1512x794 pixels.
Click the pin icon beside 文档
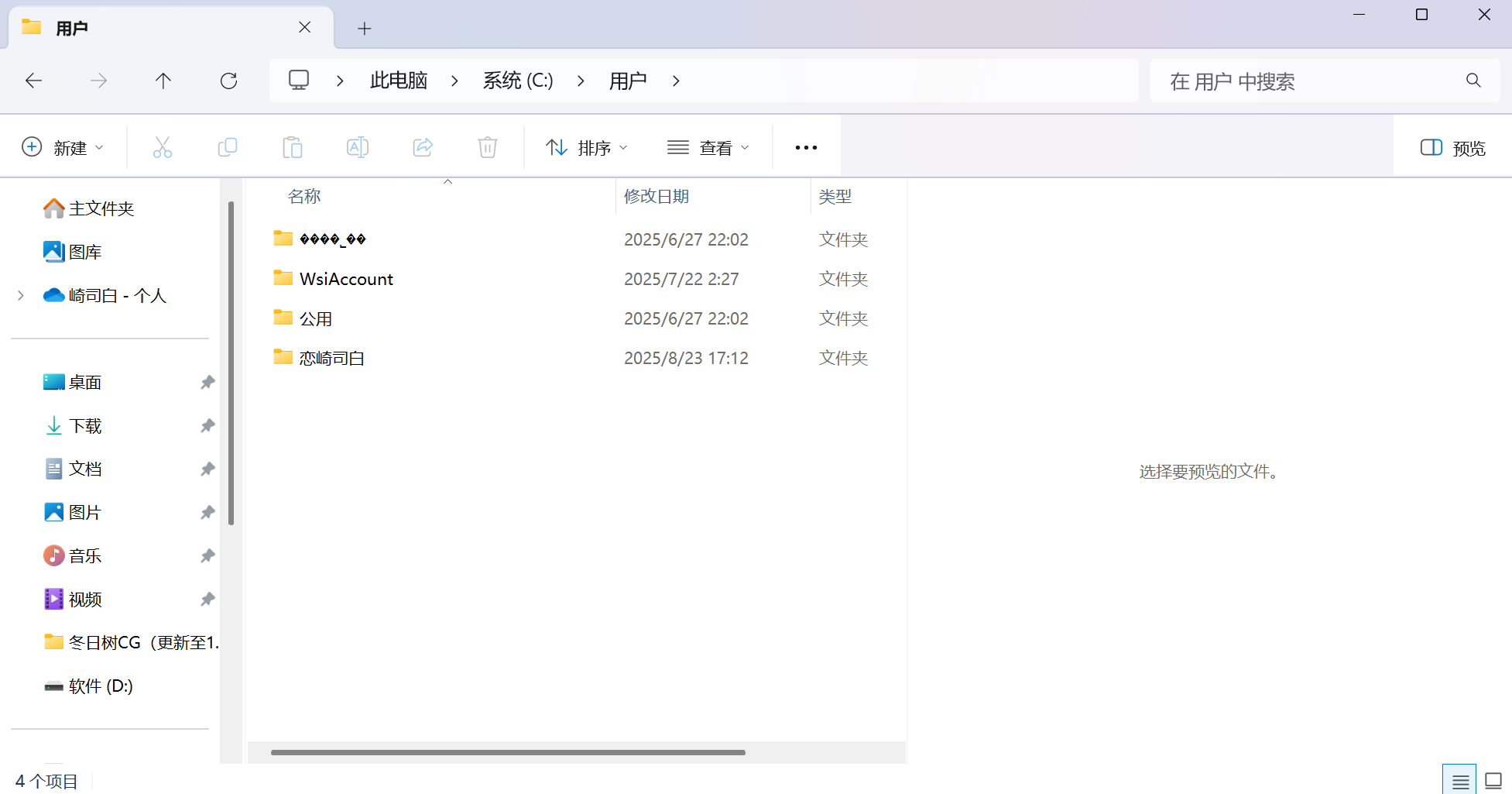(x=207, y=469)
